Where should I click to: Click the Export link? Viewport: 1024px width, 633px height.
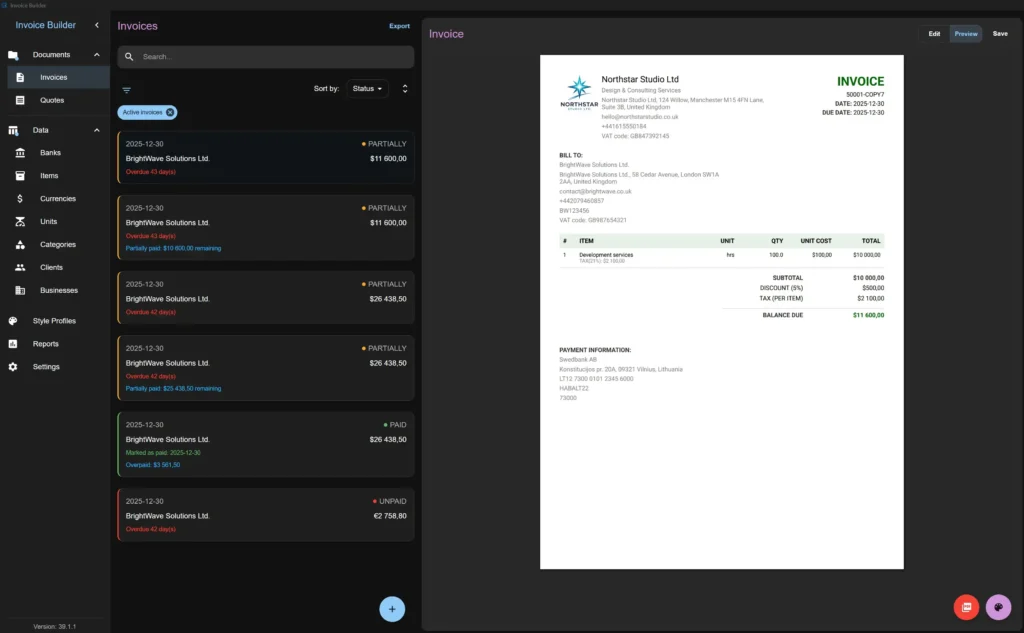pyautogui.click(x=399, y=25)
